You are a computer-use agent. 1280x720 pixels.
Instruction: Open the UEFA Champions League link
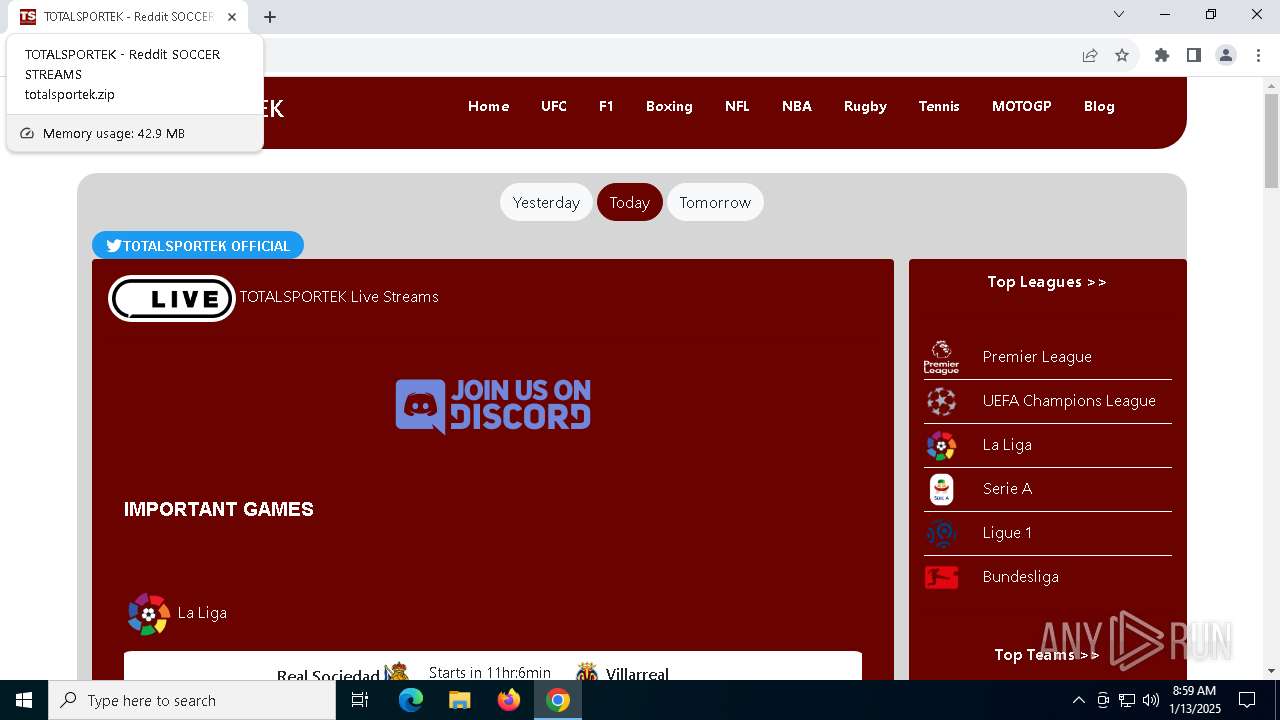(x=1069, y=401)
